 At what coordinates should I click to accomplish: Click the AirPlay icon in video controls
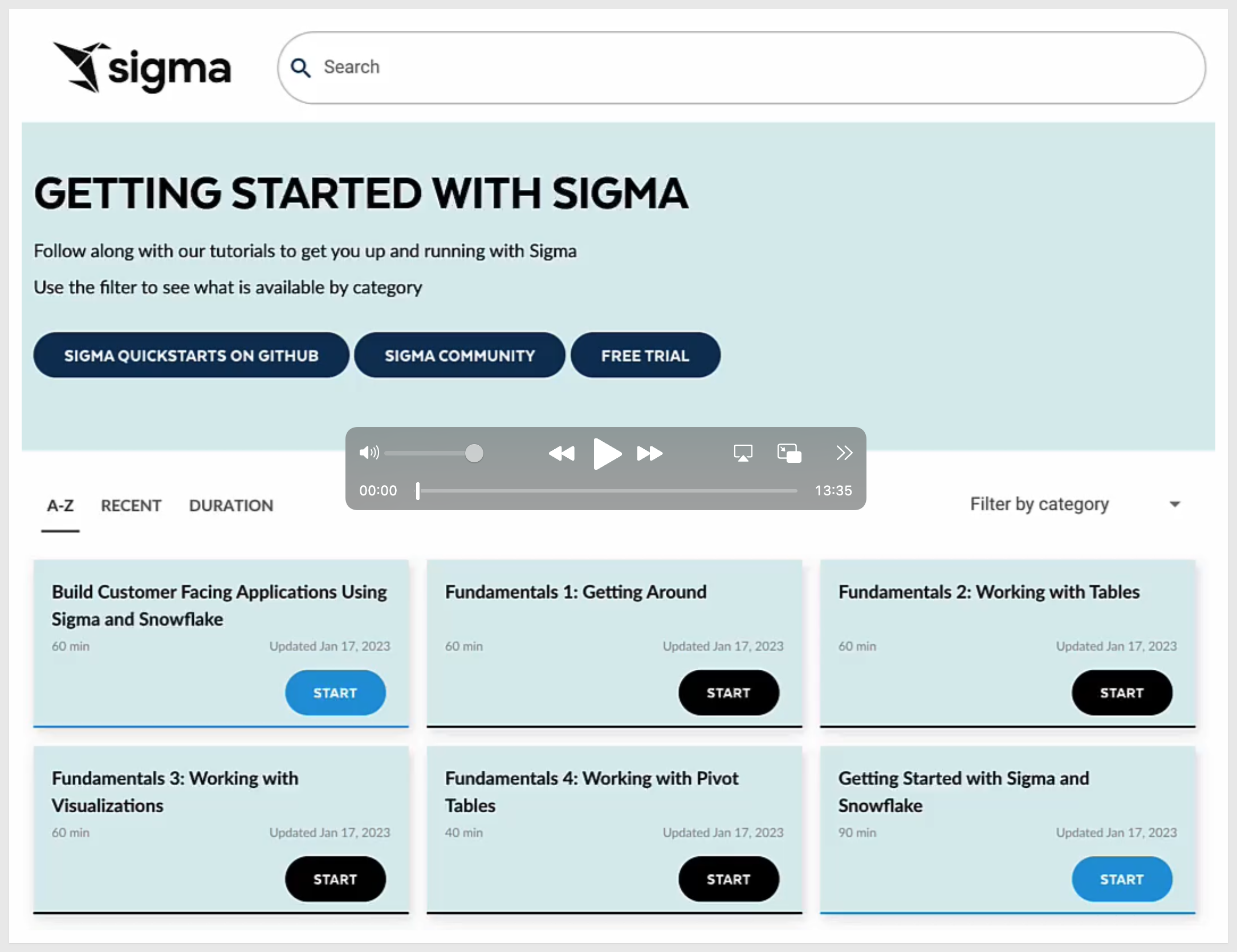coord(743,453)
